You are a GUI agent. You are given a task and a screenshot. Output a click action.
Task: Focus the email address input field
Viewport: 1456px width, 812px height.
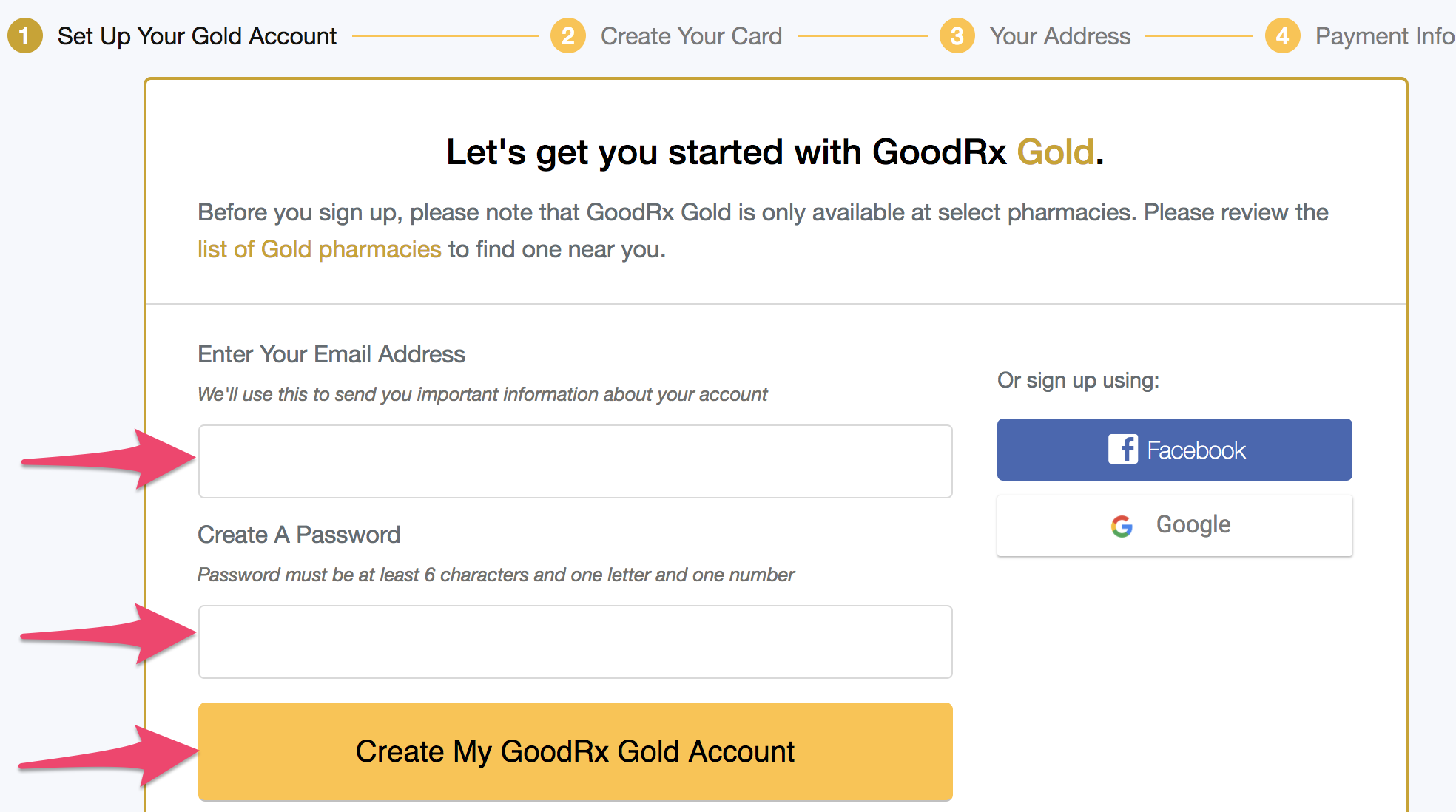576,461
